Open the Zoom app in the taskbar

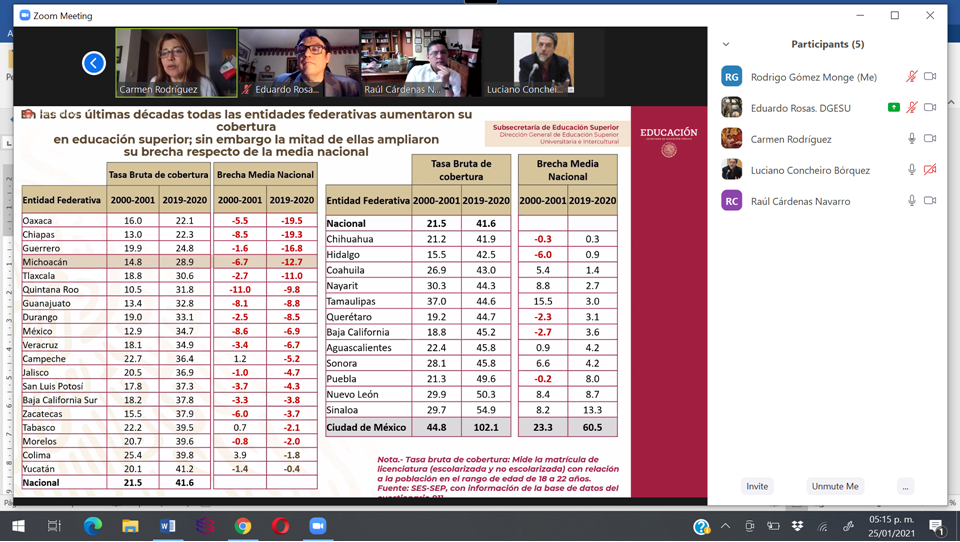[x=318, y=526]
